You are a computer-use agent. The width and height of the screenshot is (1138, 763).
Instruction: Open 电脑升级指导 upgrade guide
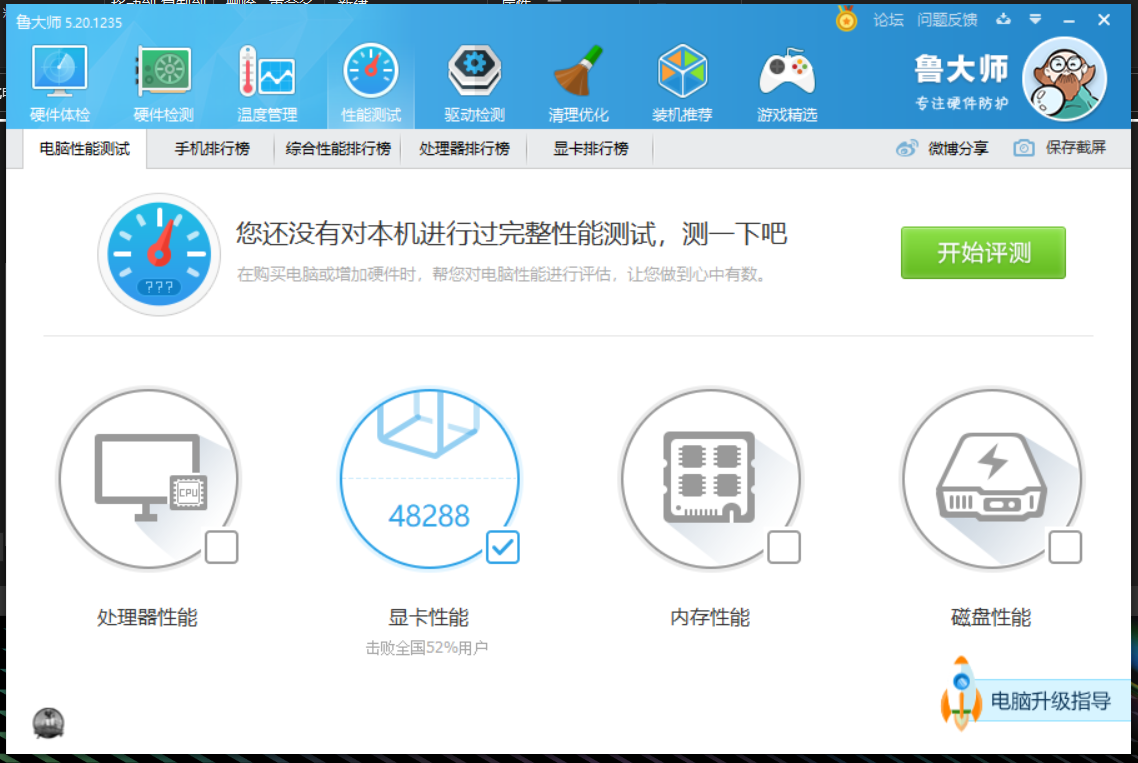1050,701
